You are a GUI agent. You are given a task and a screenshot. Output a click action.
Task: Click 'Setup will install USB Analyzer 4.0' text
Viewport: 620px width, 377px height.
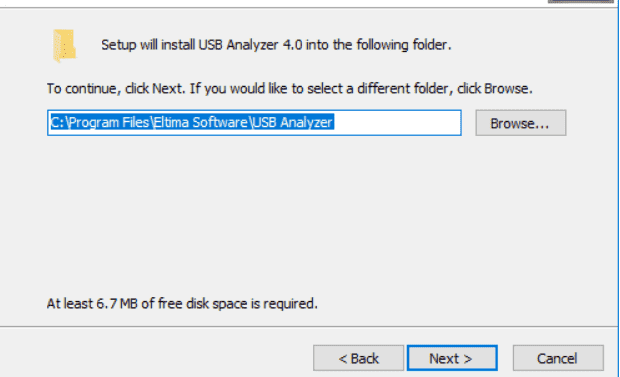click(202, 45)
